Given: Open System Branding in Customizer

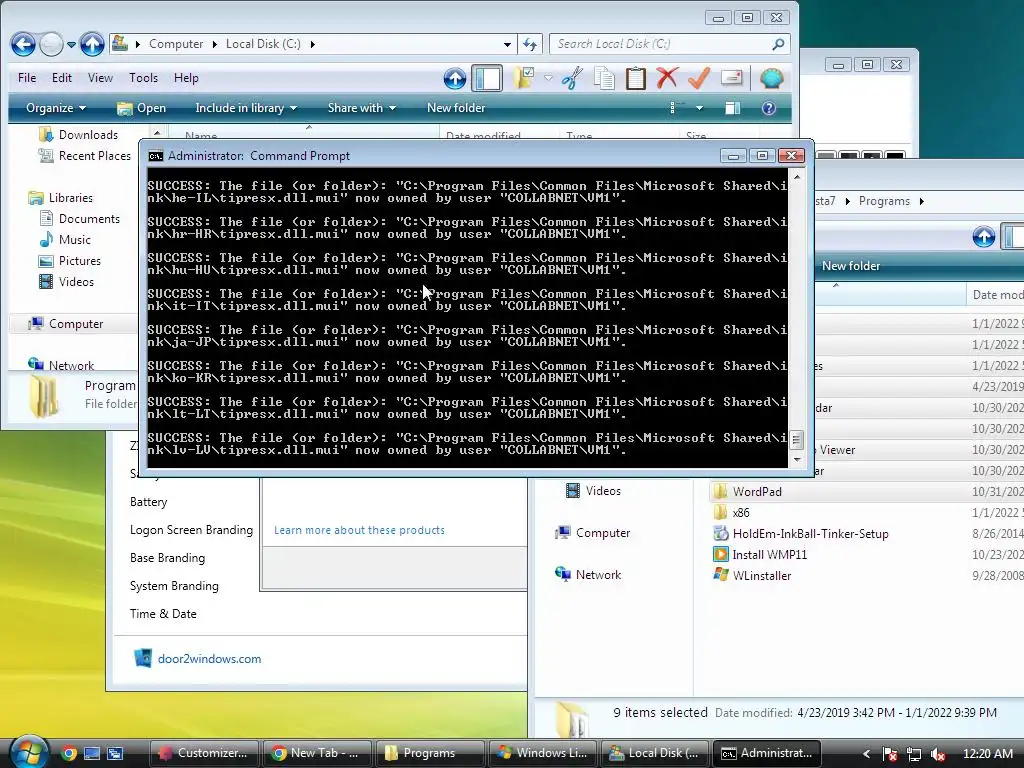Looking at the screenshot, I should click(x=174, y=586).
